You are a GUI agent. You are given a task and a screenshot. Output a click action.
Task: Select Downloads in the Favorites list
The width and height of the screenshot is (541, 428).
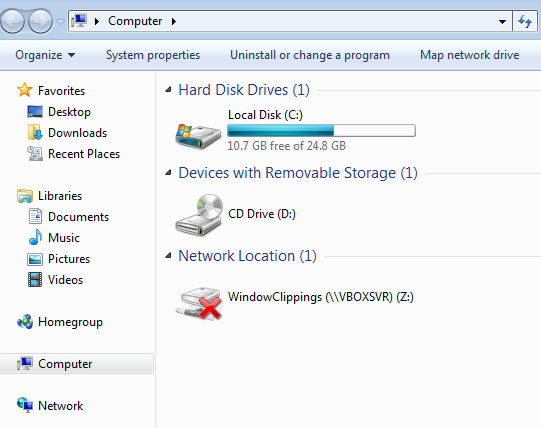(x=77, y=133)
